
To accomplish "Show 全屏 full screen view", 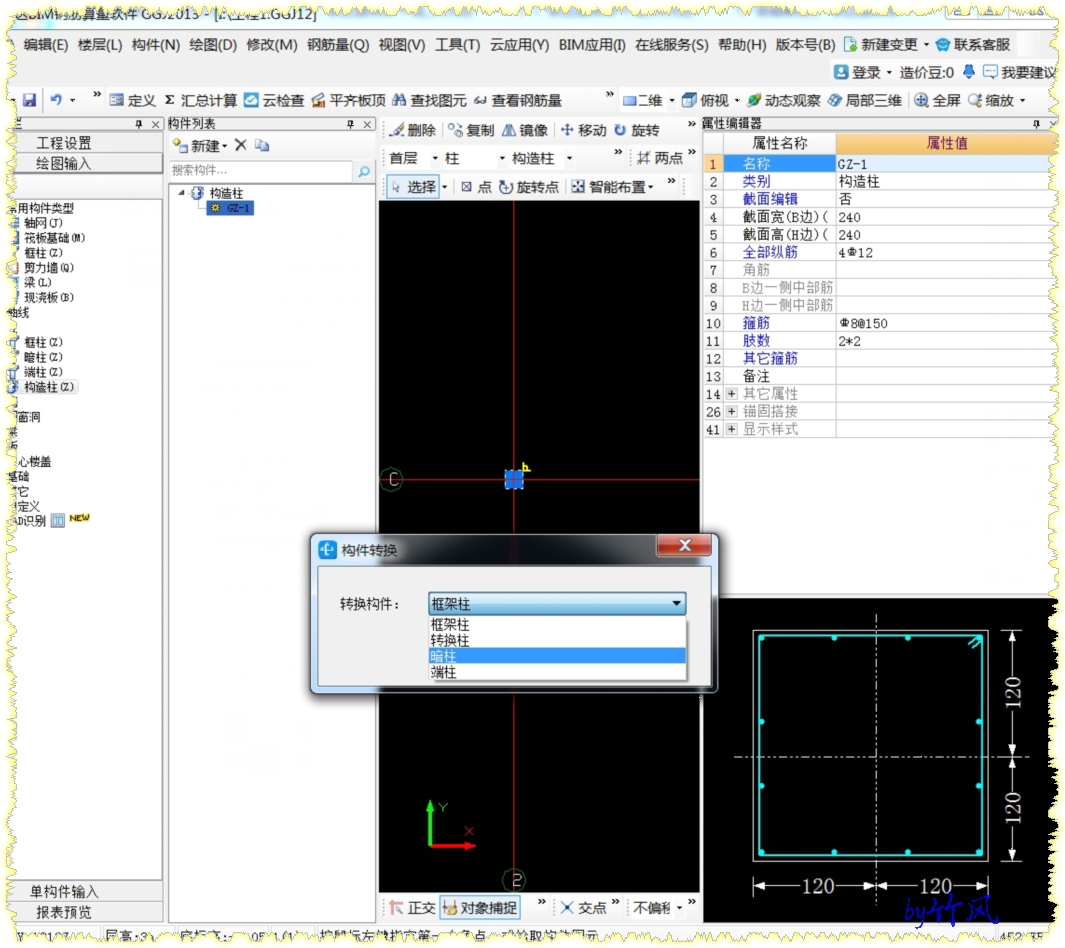I will [937, 100].
